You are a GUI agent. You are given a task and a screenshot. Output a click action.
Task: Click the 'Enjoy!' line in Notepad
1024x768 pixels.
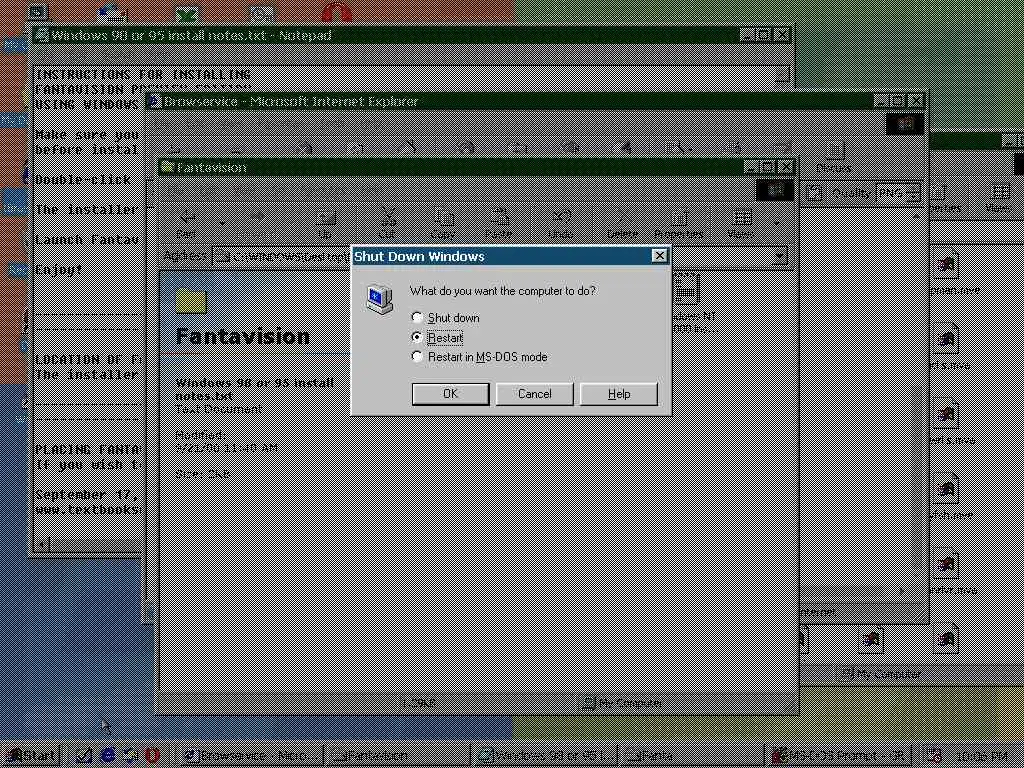pos(59,270)
